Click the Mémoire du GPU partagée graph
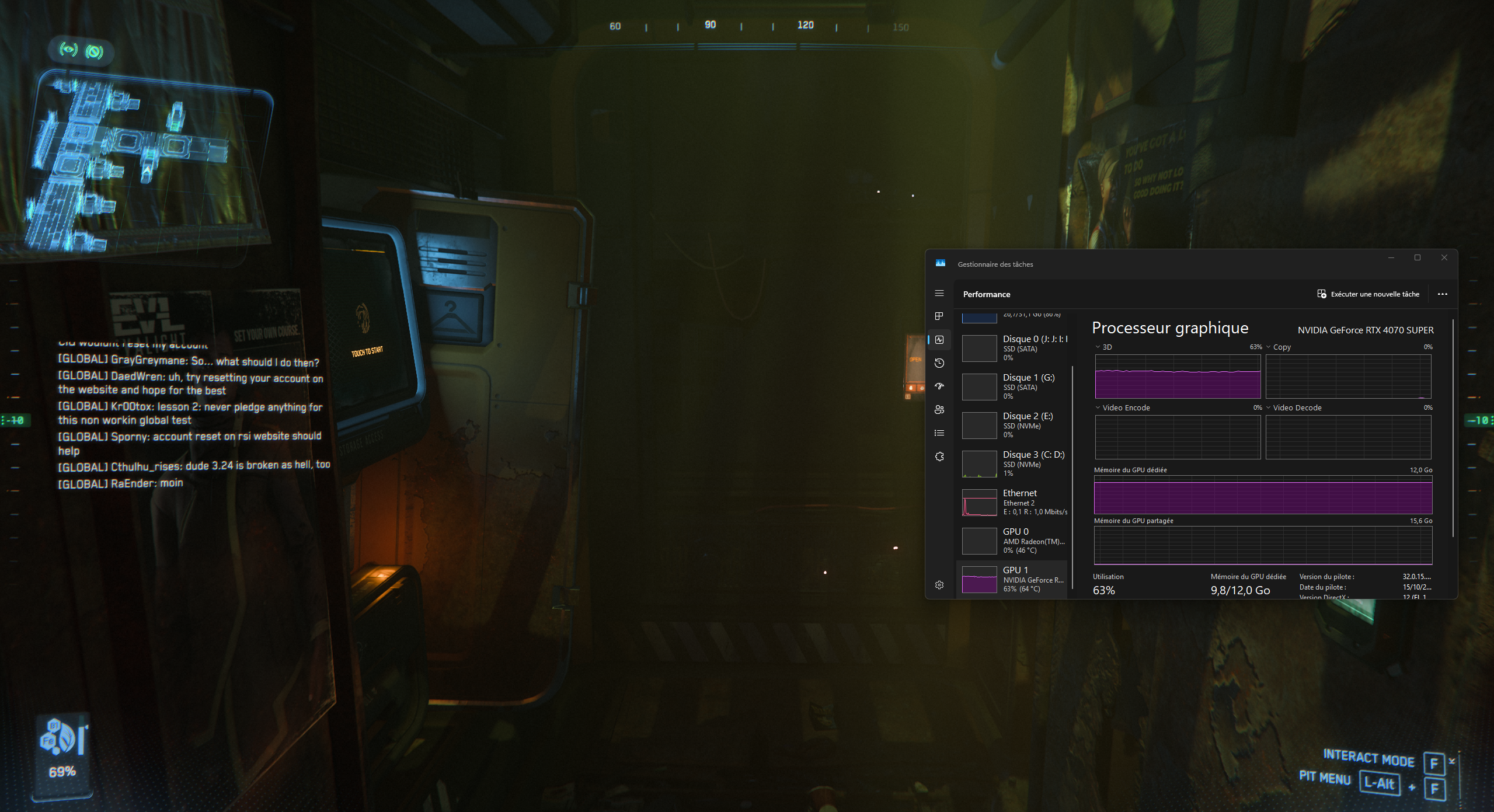The height and width of the screenshot is (812, 1494). tap(1263, 545)
